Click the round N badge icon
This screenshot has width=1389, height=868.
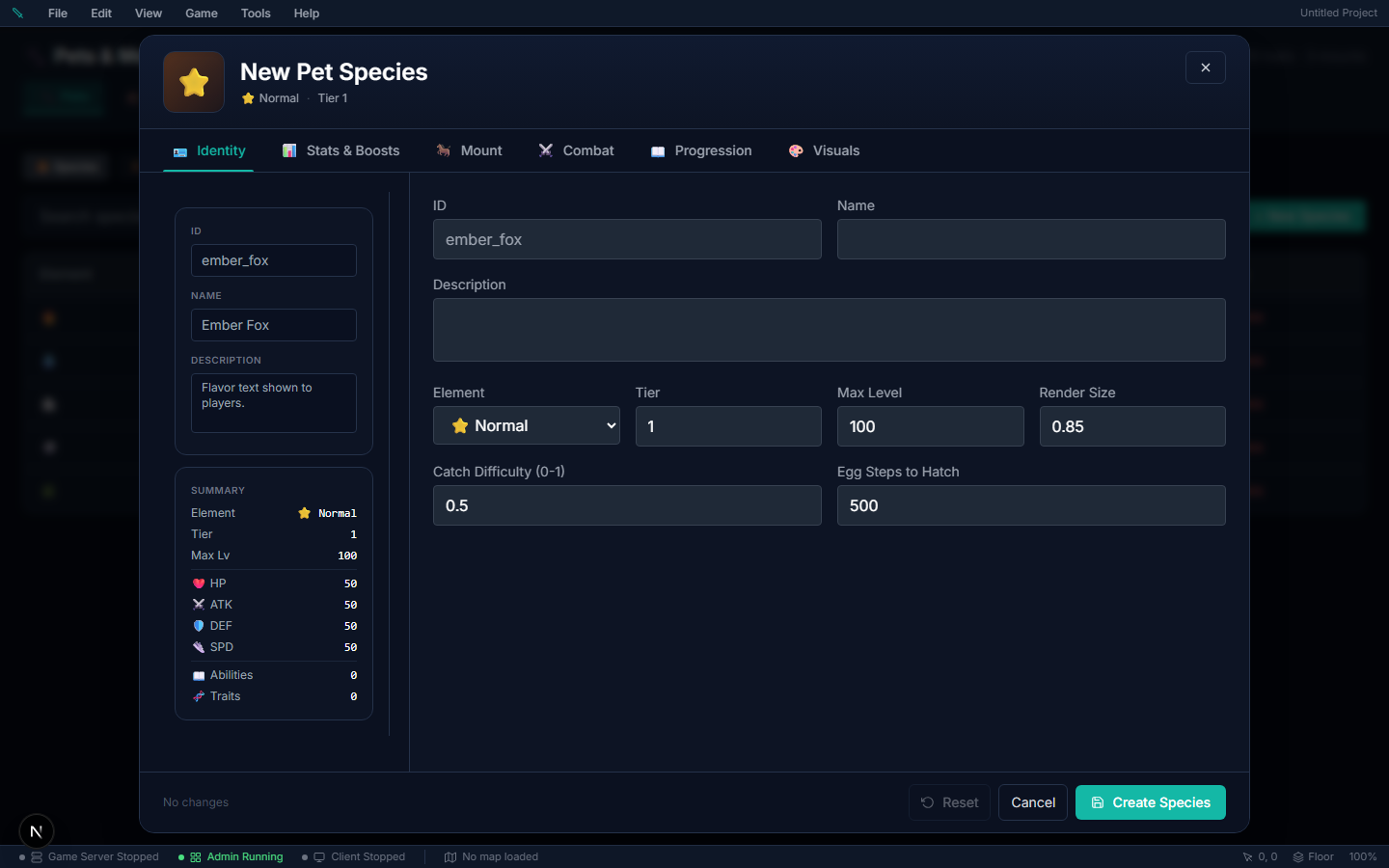click(x=37, y=831)
